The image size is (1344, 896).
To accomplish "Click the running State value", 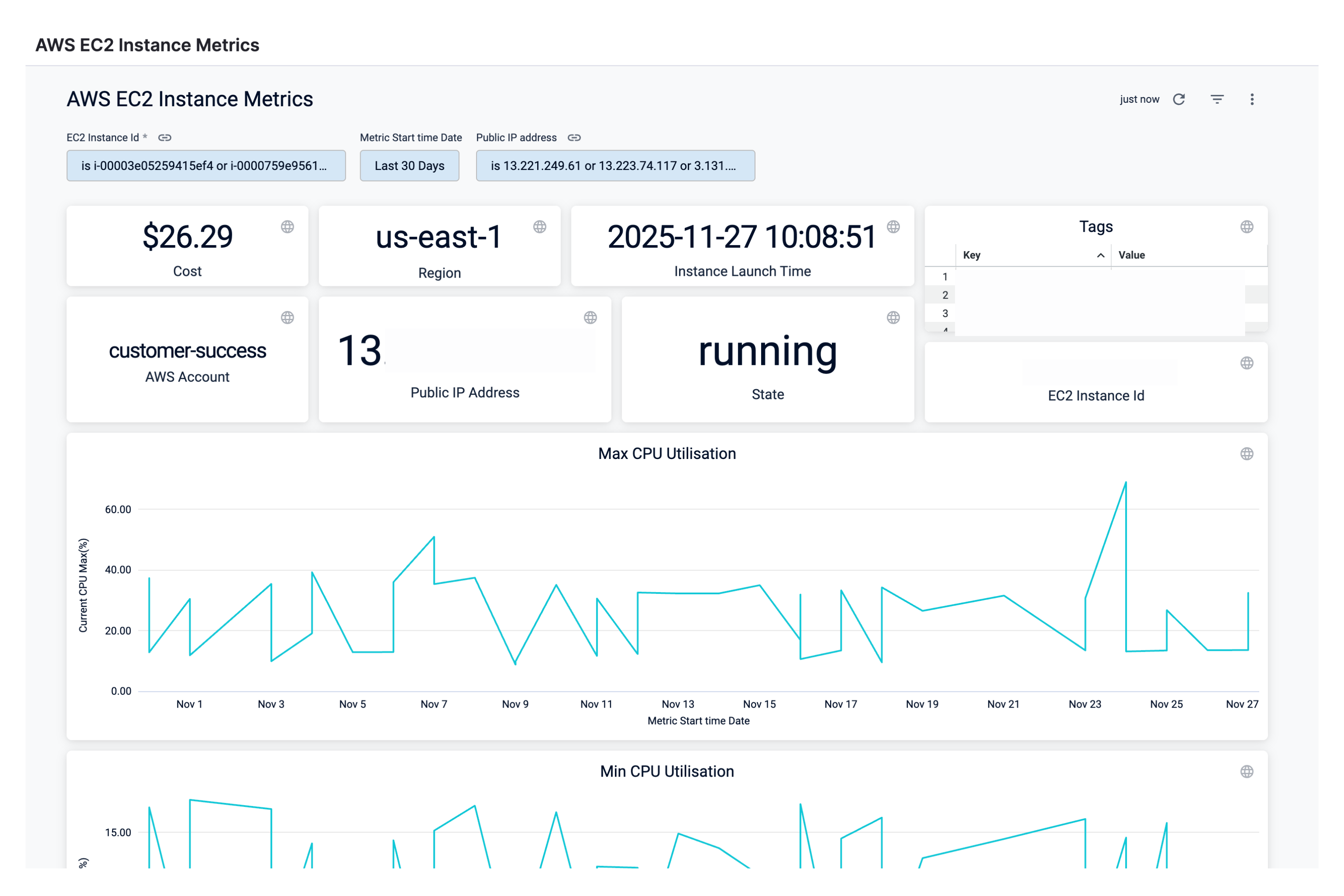I will coord(767,351).
